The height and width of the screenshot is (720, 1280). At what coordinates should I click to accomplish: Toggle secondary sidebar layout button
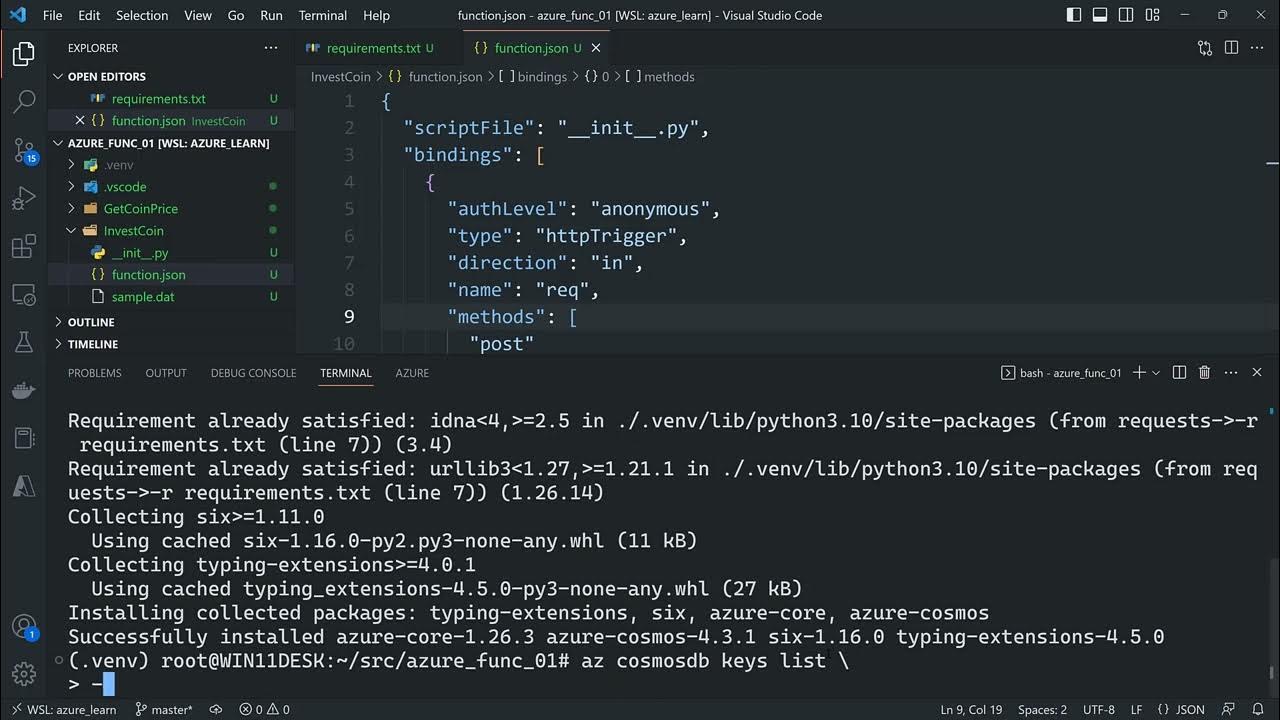point(1126,15)
